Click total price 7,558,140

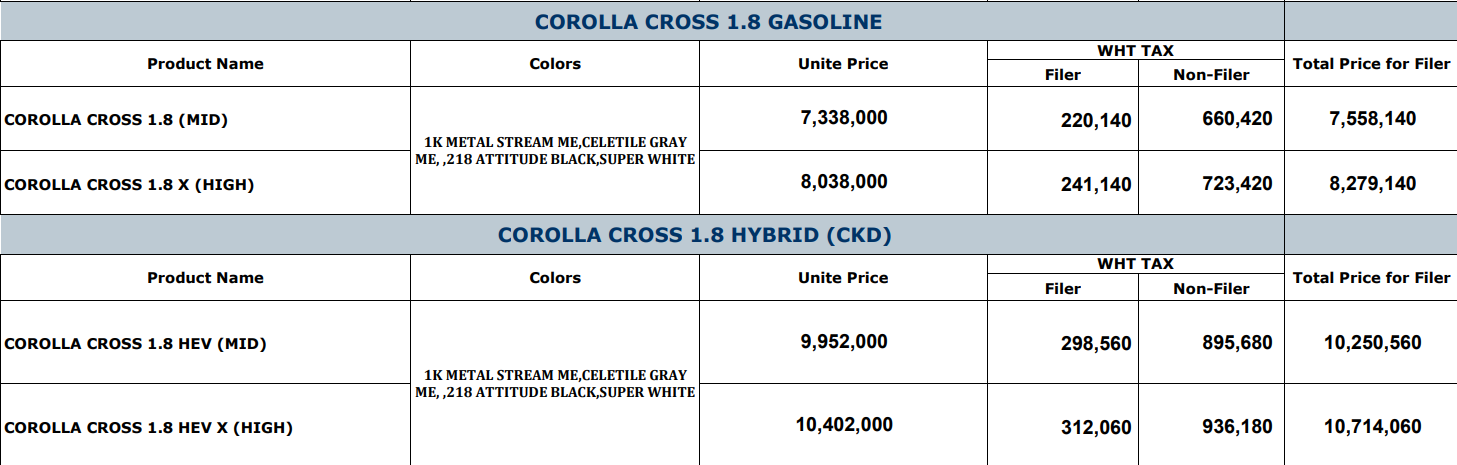pos(1372,119)
